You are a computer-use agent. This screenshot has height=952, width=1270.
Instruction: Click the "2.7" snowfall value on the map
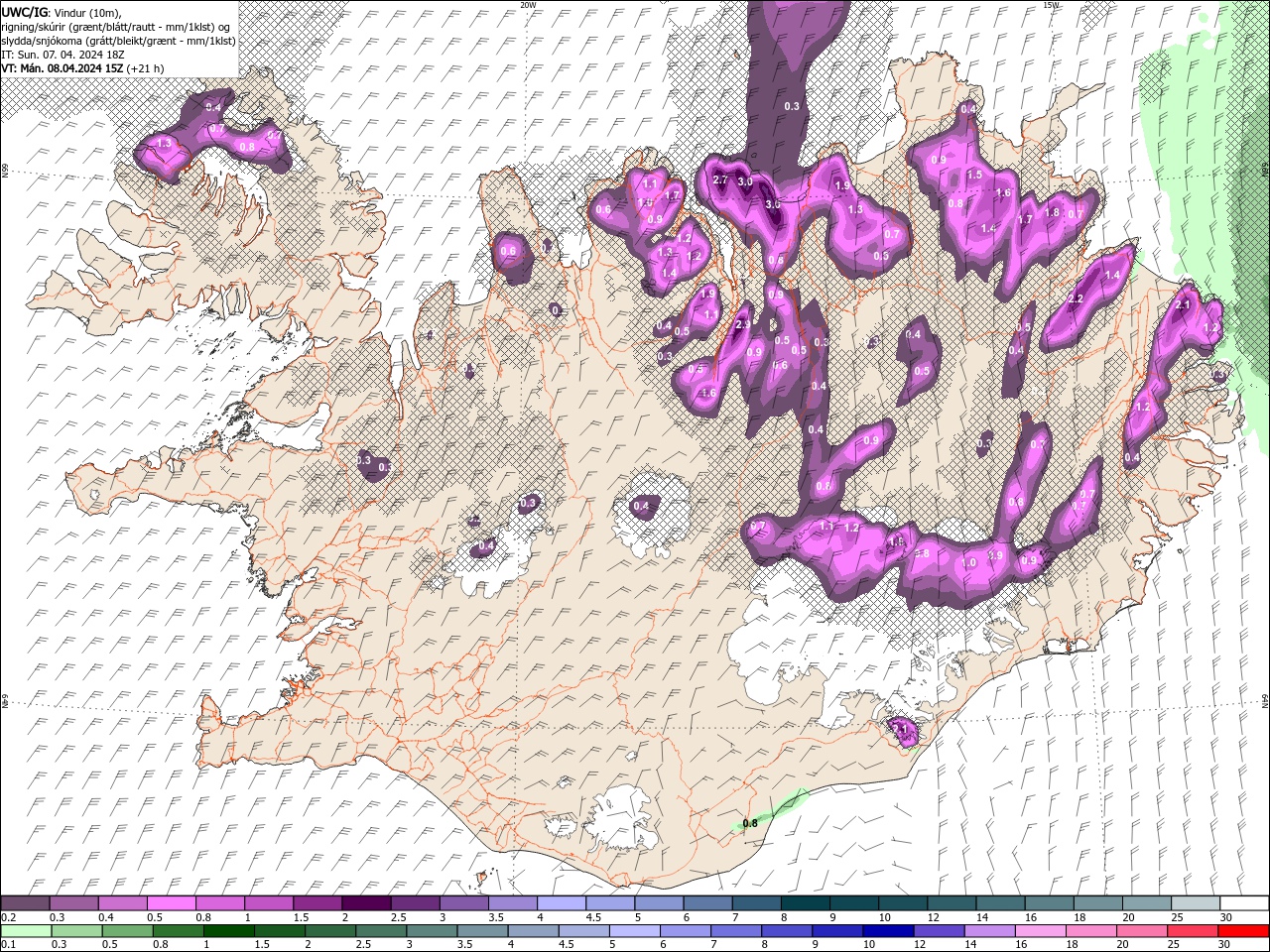point(720,180)
